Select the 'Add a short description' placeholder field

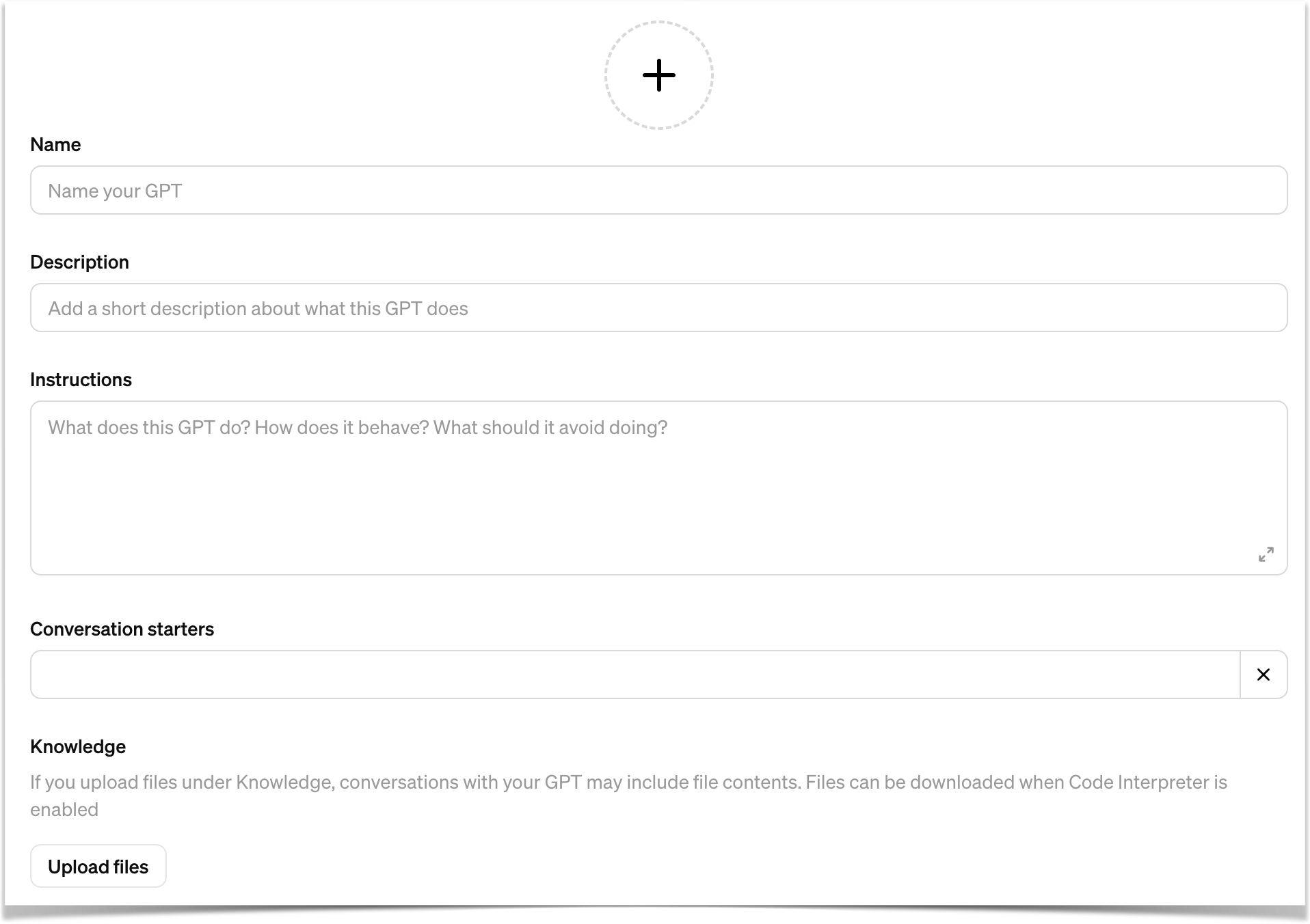tap(410, 308)
